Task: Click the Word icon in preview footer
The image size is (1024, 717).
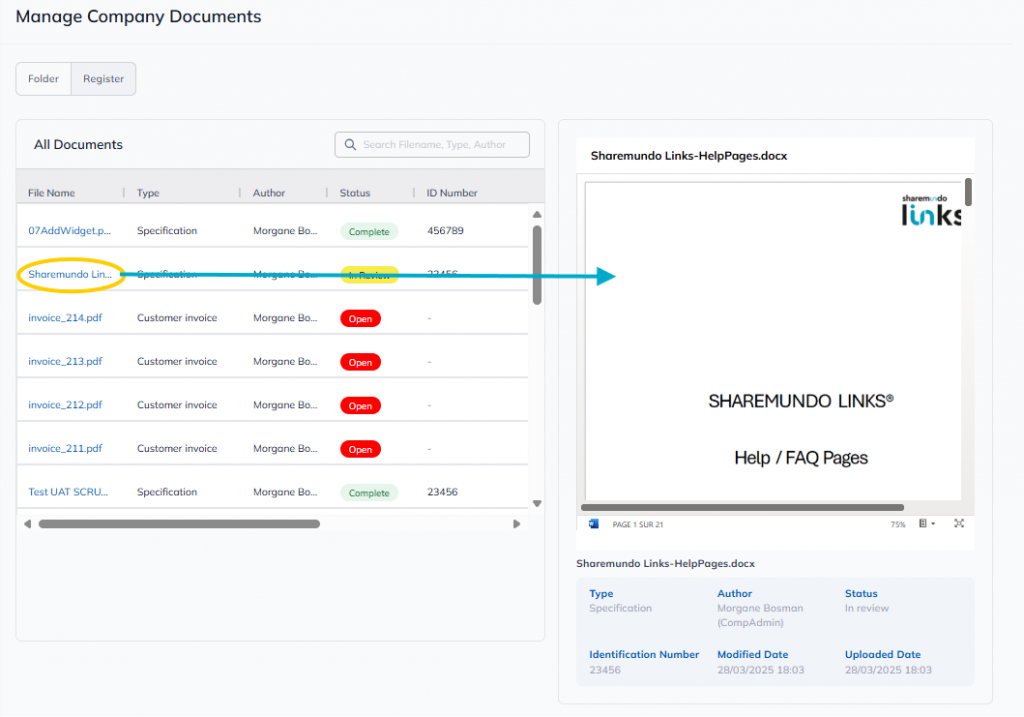Action: tap(594, 524)
